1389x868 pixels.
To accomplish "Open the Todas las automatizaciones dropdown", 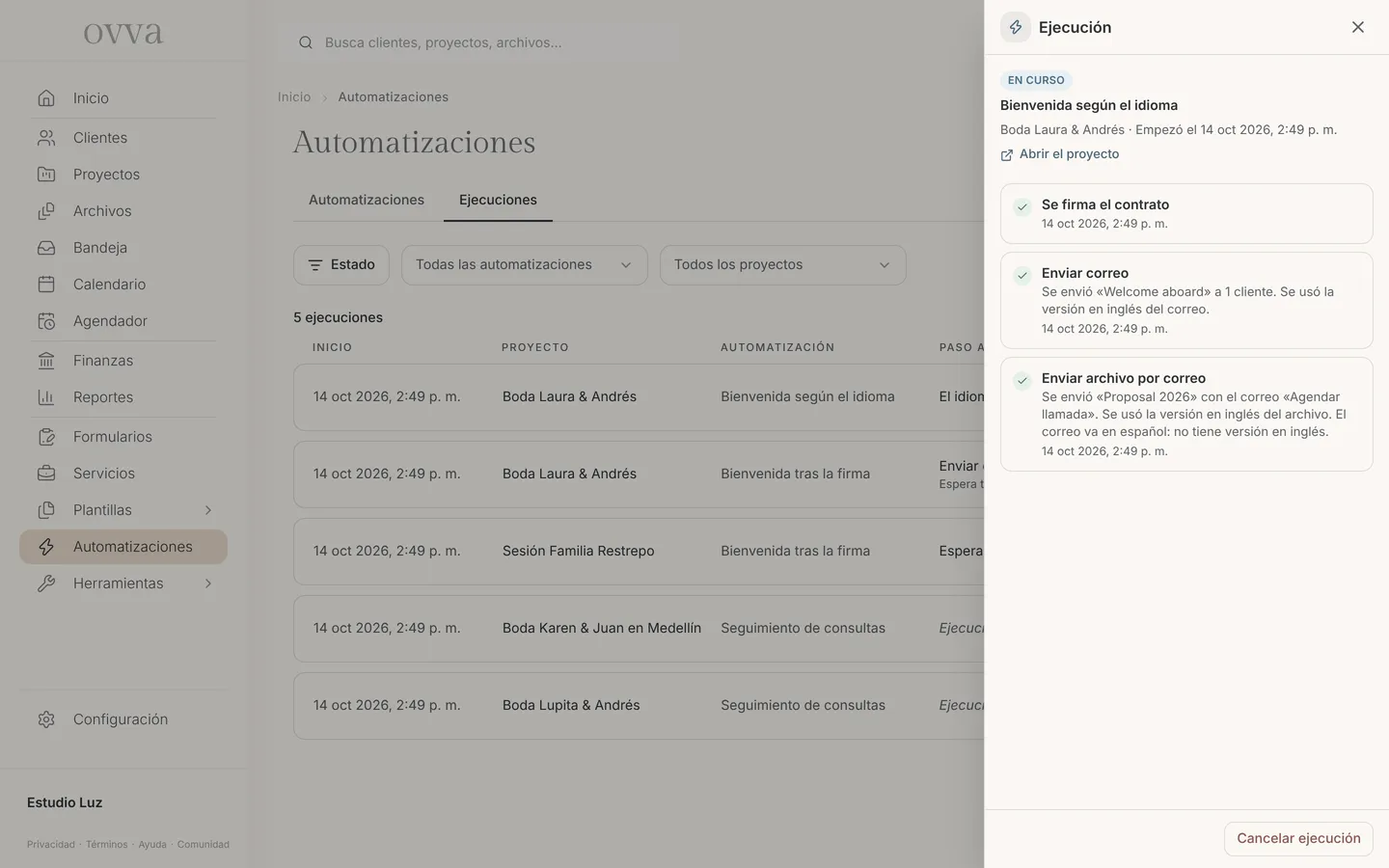I will click(525, 265).
